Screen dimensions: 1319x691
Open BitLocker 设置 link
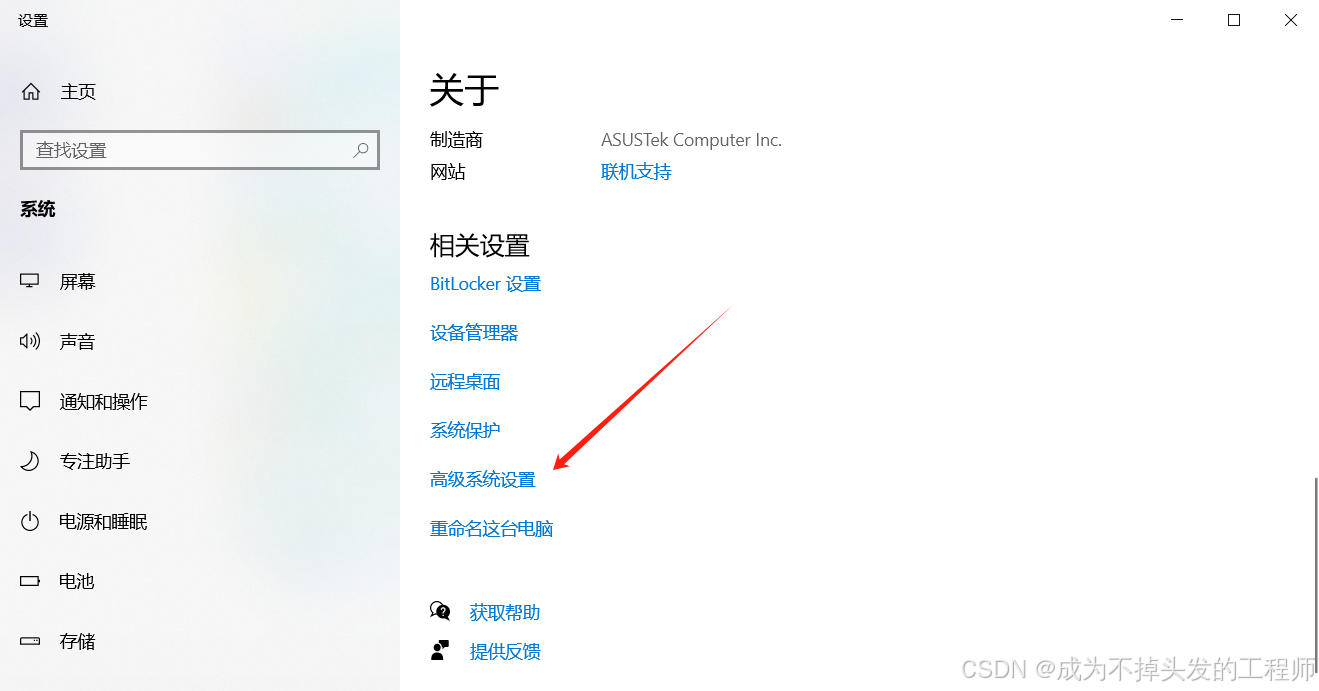(x=485, y=284)
